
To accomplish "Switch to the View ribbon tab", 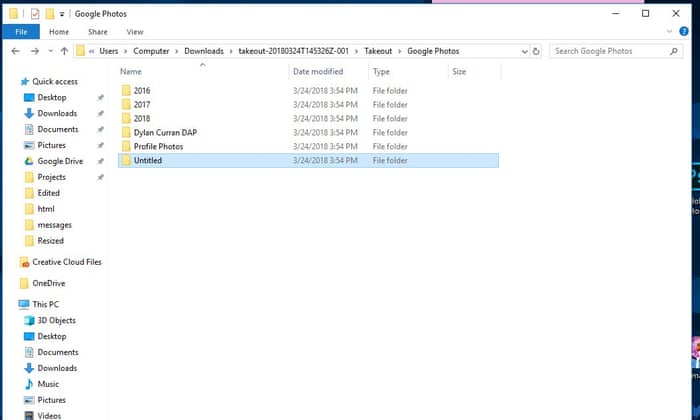I will coord(134,32).
